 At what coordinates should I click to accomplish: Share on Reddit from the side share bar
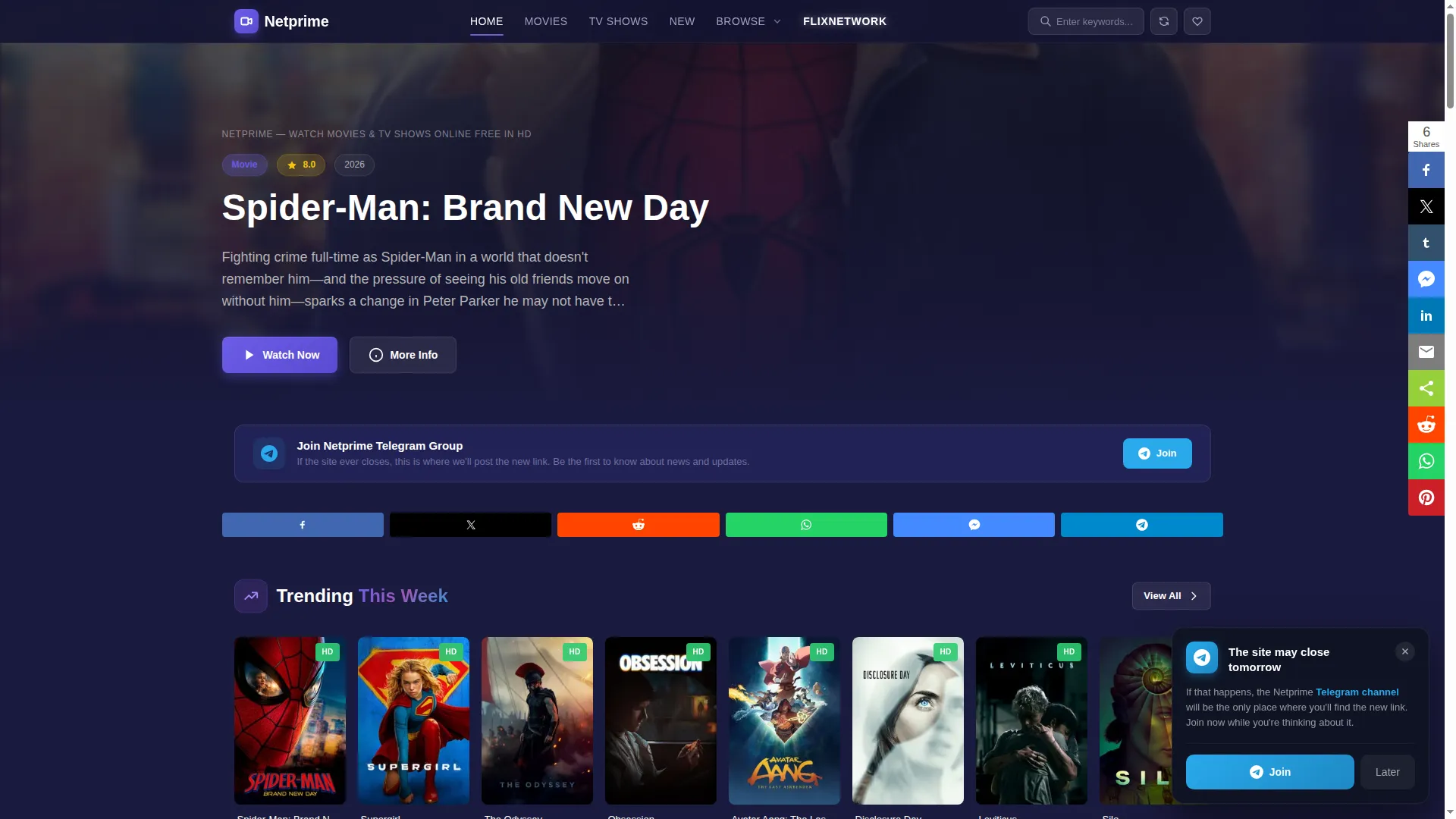[1426, 425]
